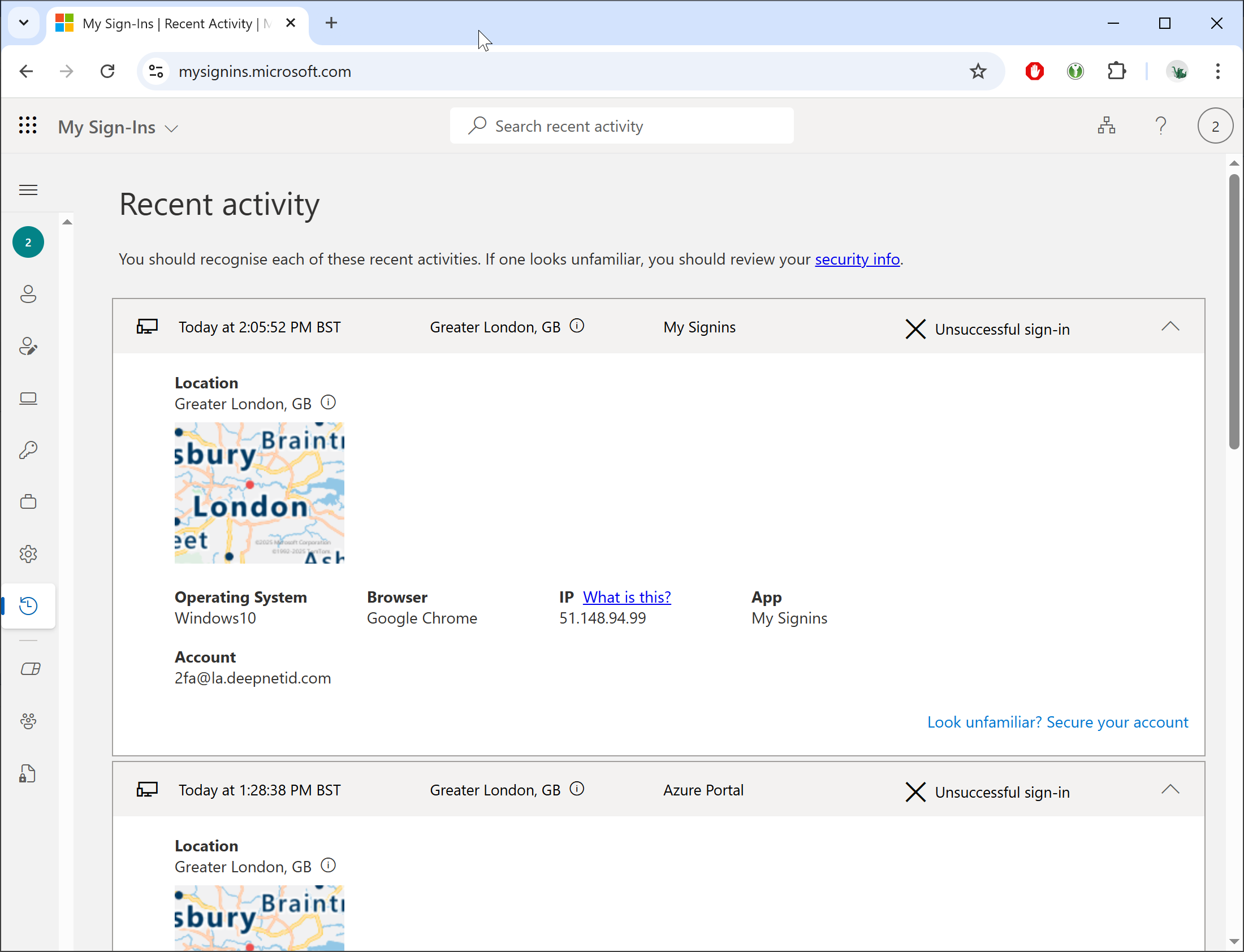
Task: Open the briefcase Organizations sidebar icon
Action: tap(28, 502)
